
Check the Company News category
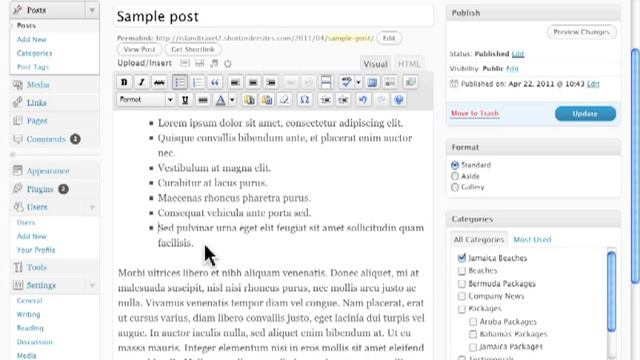[x=462, y=296]
